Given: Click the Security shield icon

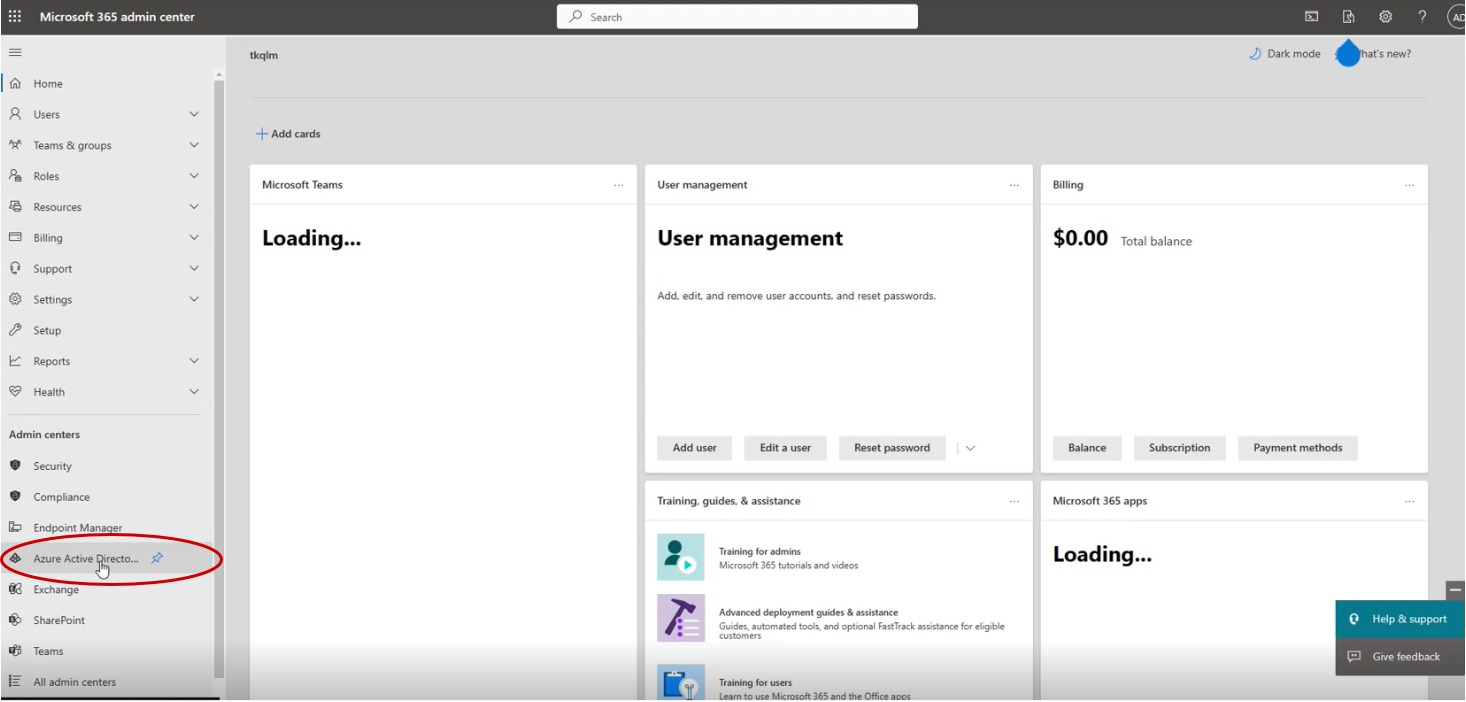Looking at the screenshot, I should (15, 466).
